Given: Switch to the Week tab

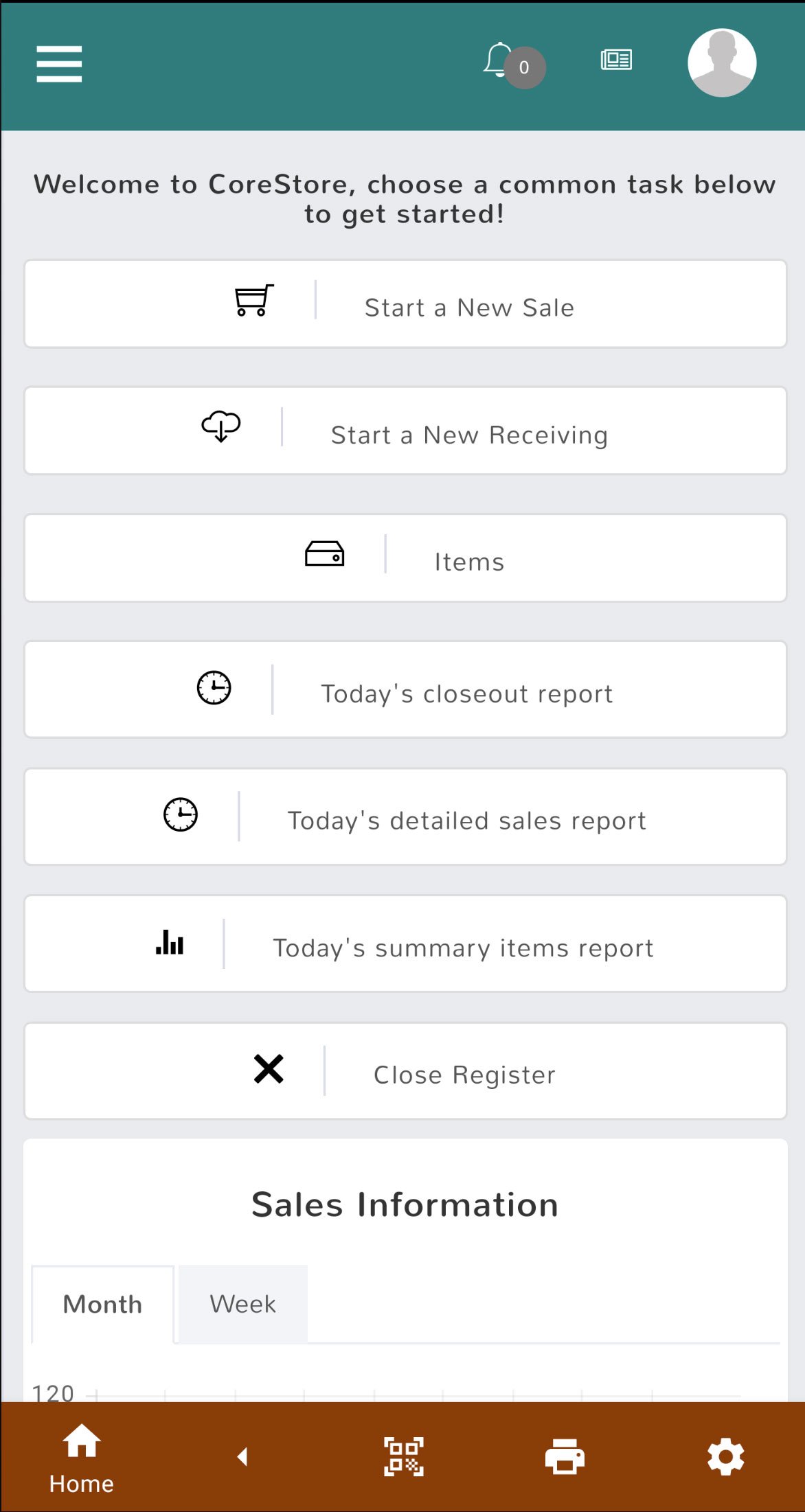Looking at the screenshot, I should 242,1304.
